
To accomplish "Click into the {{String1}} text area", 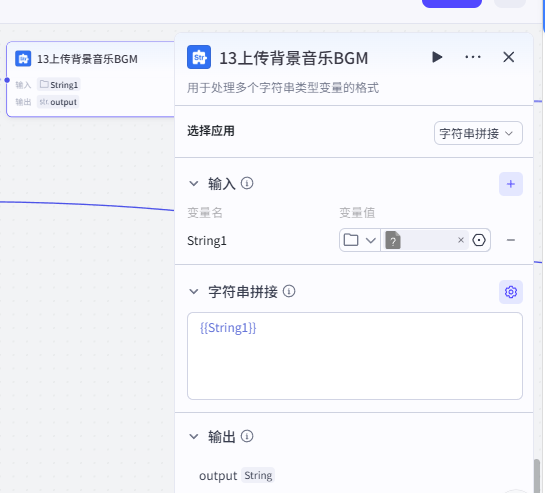I will pyautogui.click(x=355, y=356).
